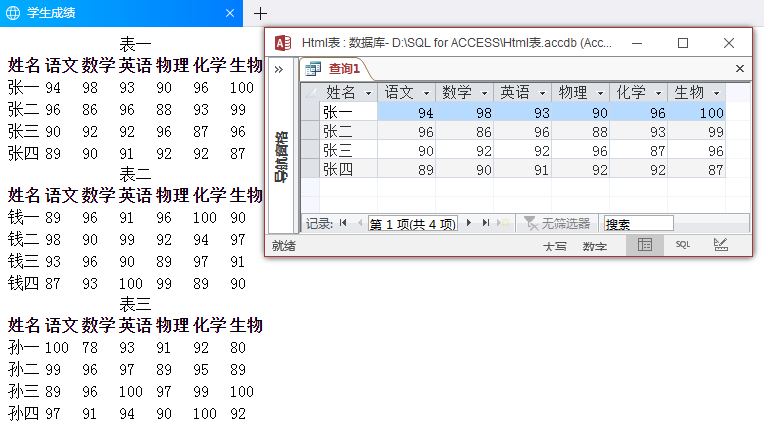Click the 张二 name cell in Access
The height and width of the screenshot is (421, 764).
[348, 131]
